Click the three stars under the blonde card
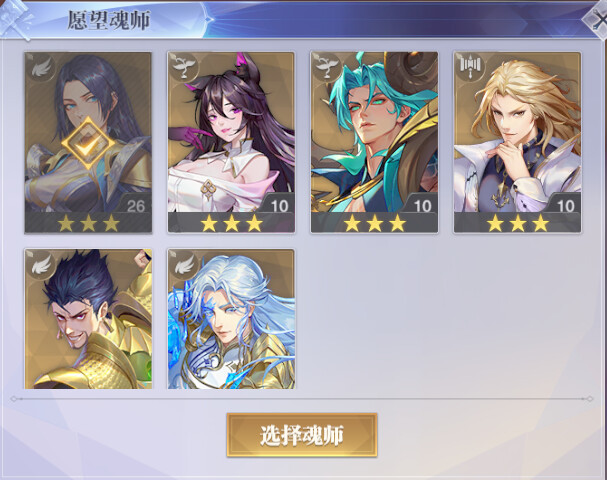Viewport: 607px width, 480px height. tap(518, 223)
